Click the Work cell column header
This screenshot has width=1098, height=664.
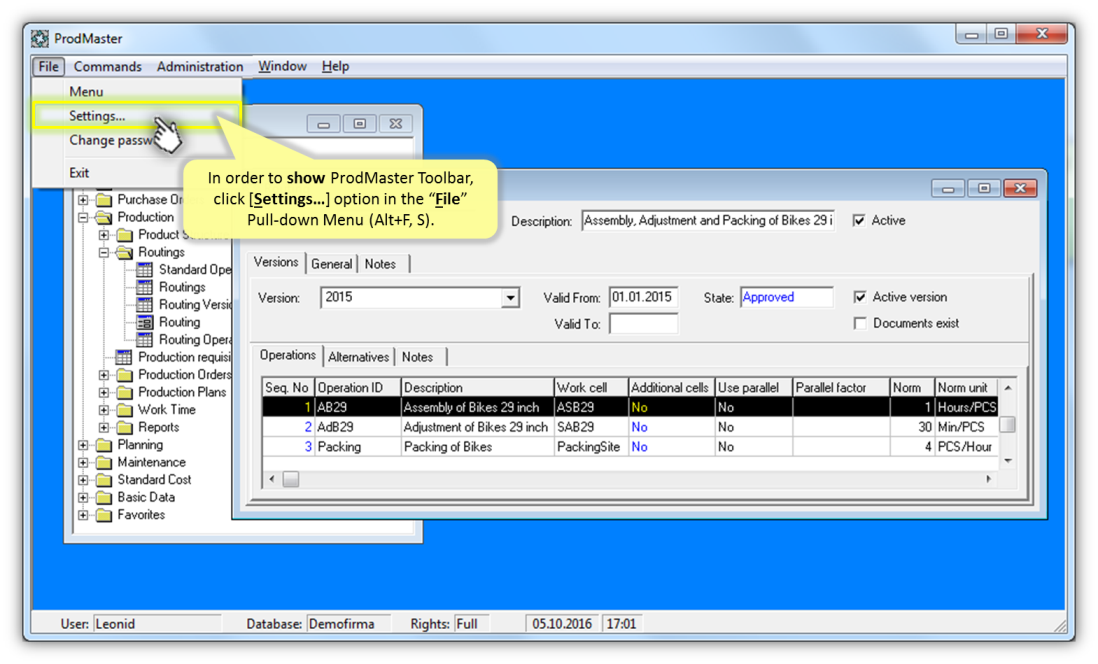coord(590,387)
